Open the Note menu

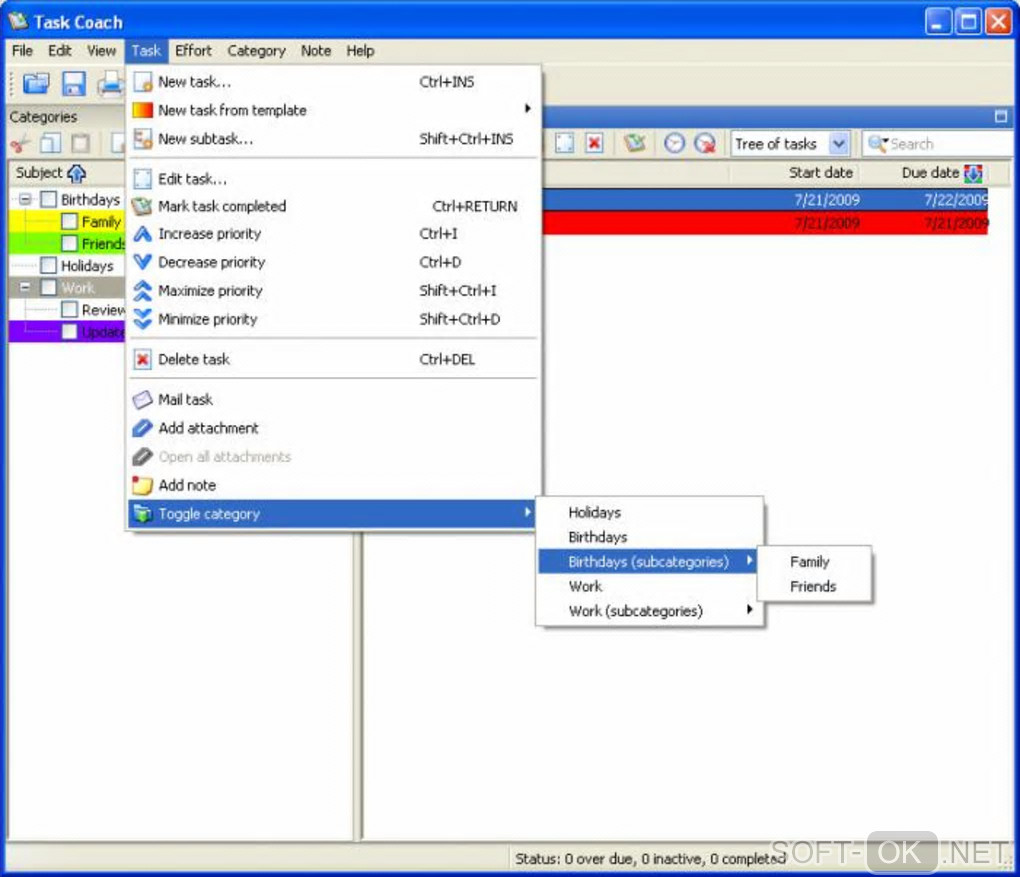[x=315, y=51]
